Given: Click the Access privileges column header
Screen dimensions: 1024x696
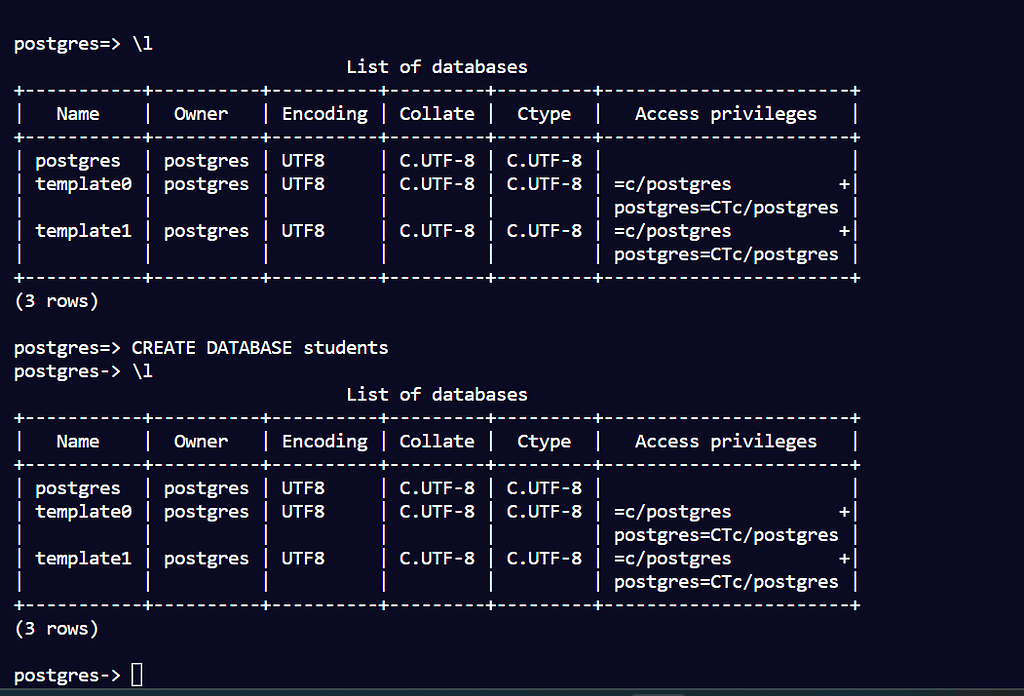Looking at the screenshot, I should (725, 113).
